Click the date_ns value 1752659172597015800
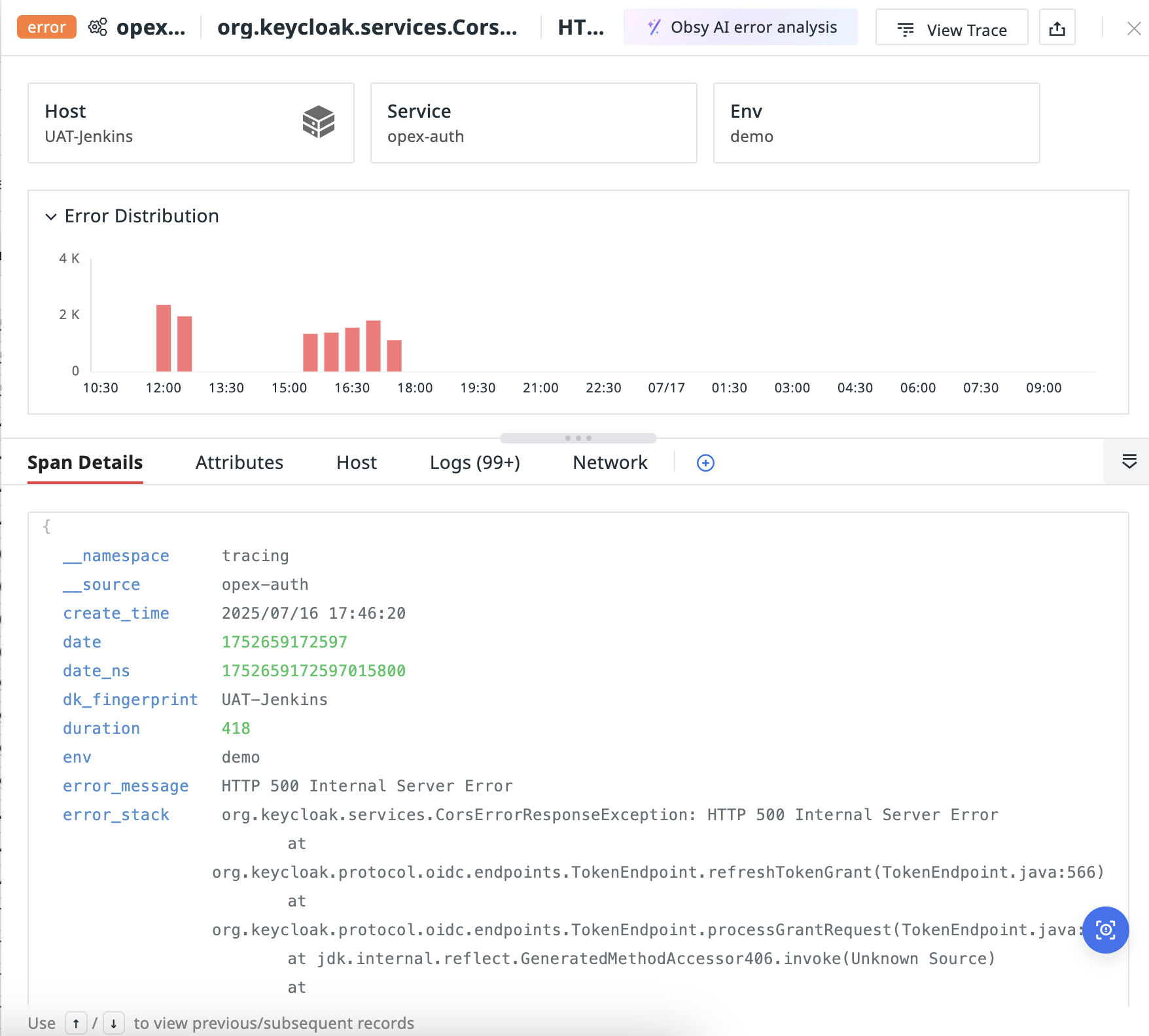This screenshot has width=1149, height=1036. (313, 671)
